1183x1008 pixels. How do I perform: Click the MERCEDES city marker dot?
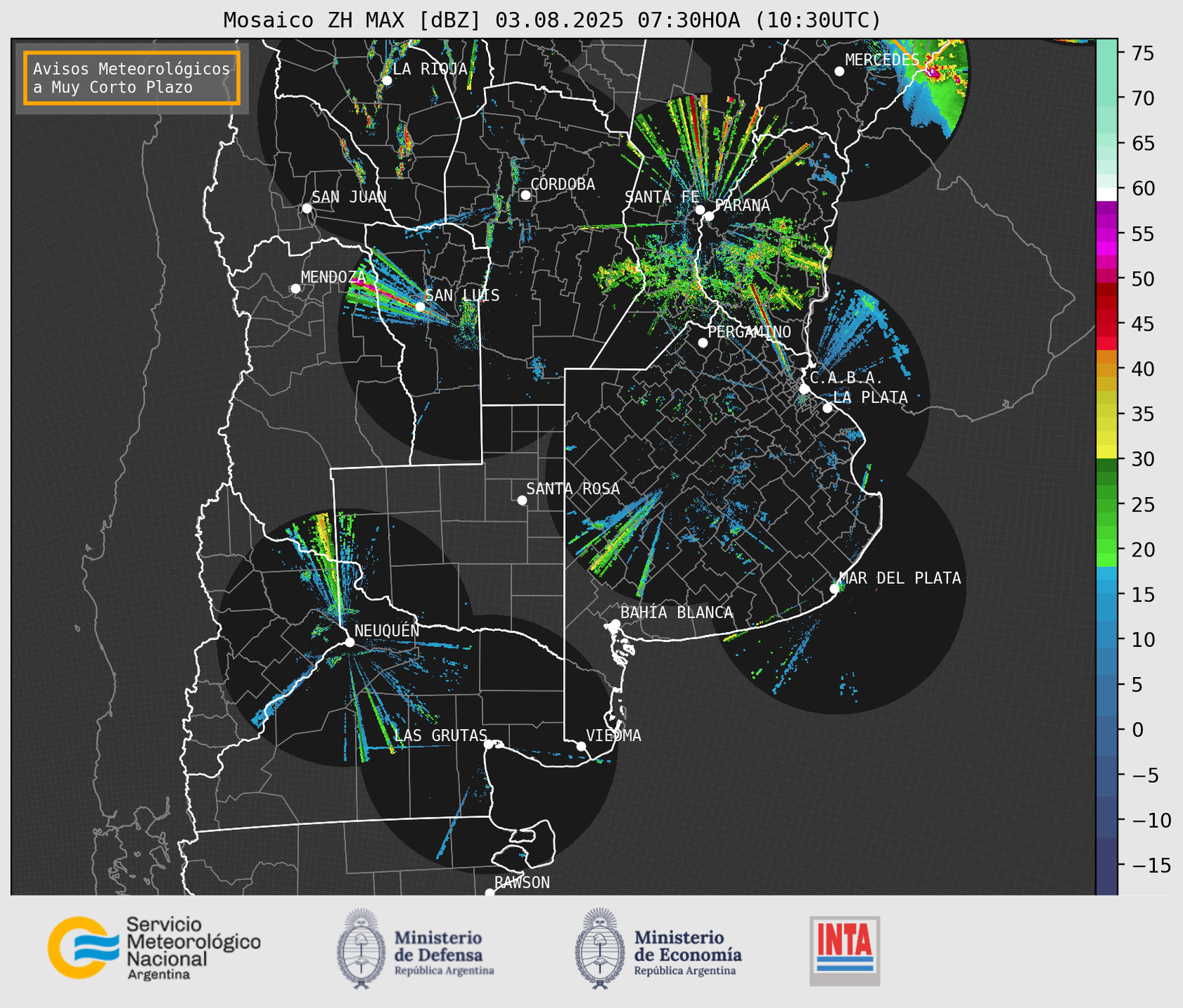[839, 71]
